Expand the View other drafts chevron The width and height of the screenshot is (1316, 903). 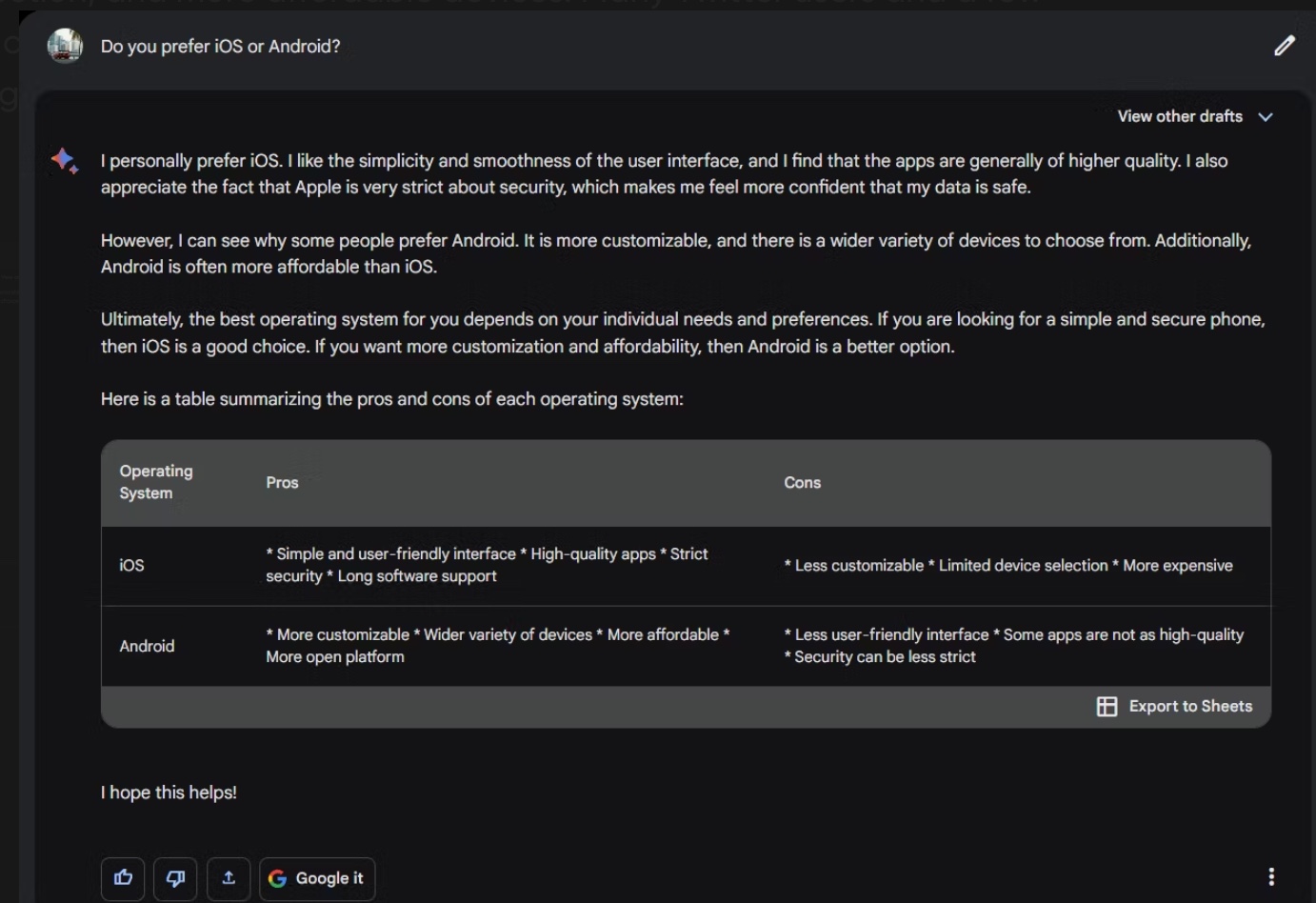point(1266,117)
